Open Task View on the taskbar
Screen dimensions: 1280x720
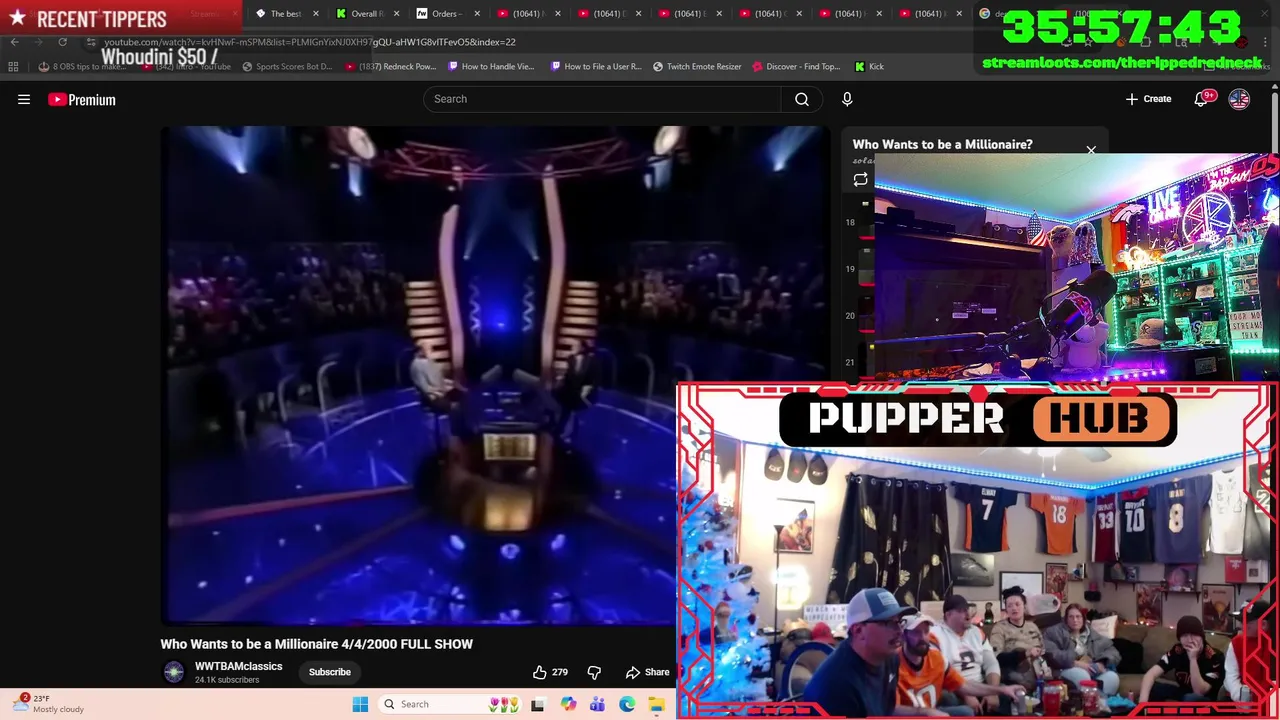(537, 704)
